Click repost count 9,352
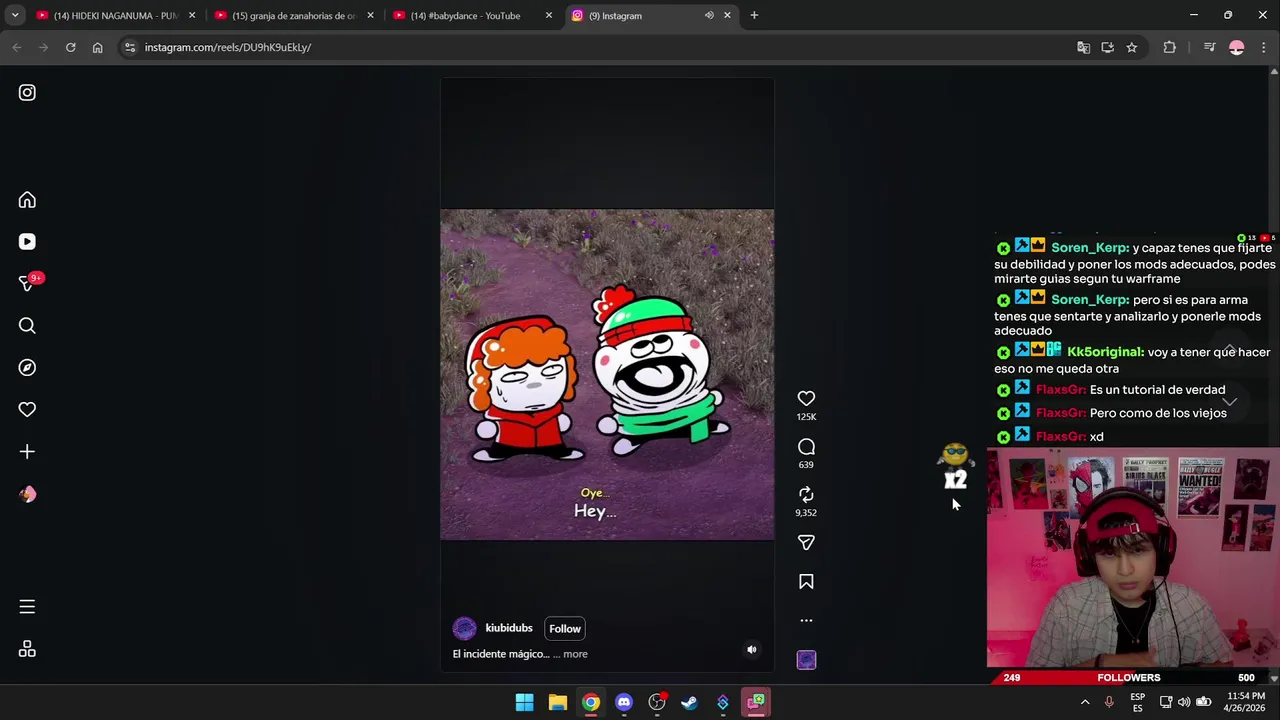This screenshot has height=720, width=1280. 806,513
